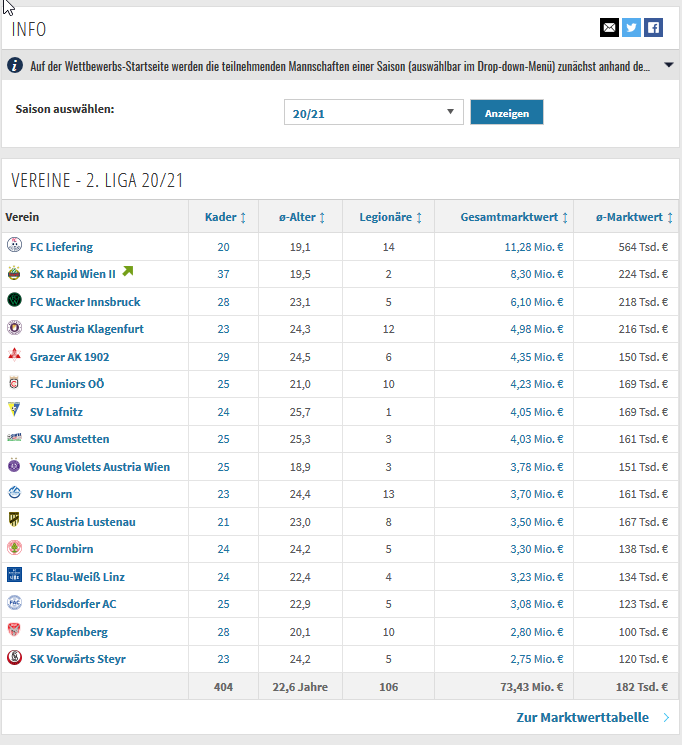Click the chevron after Zur Marktwerttabelle
Image resolution: width=682 pixels, height=745 pixels.
coord(666,717)
